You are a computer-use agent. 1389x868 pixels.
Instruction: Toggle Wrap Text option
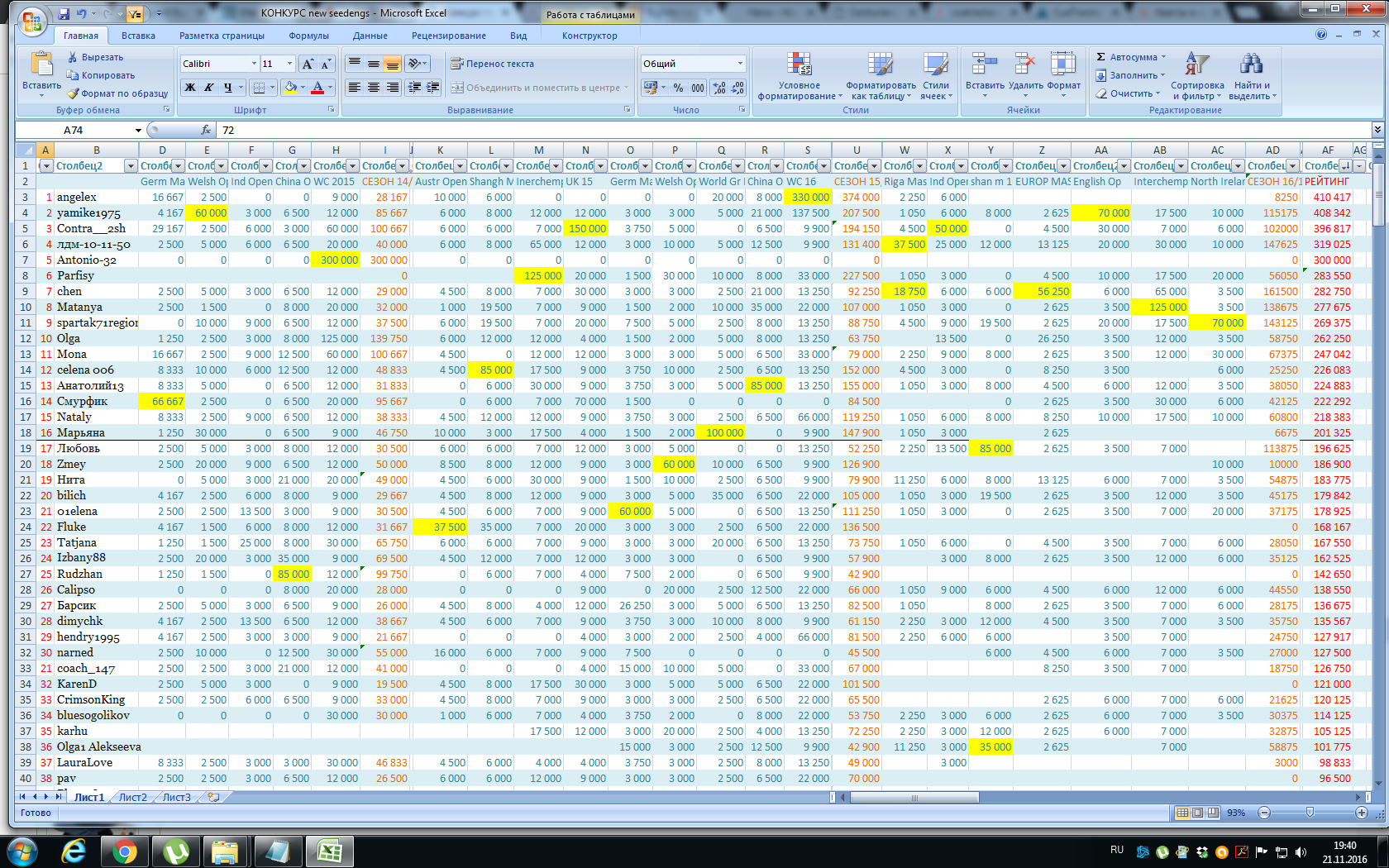click(x=492, y=64)
